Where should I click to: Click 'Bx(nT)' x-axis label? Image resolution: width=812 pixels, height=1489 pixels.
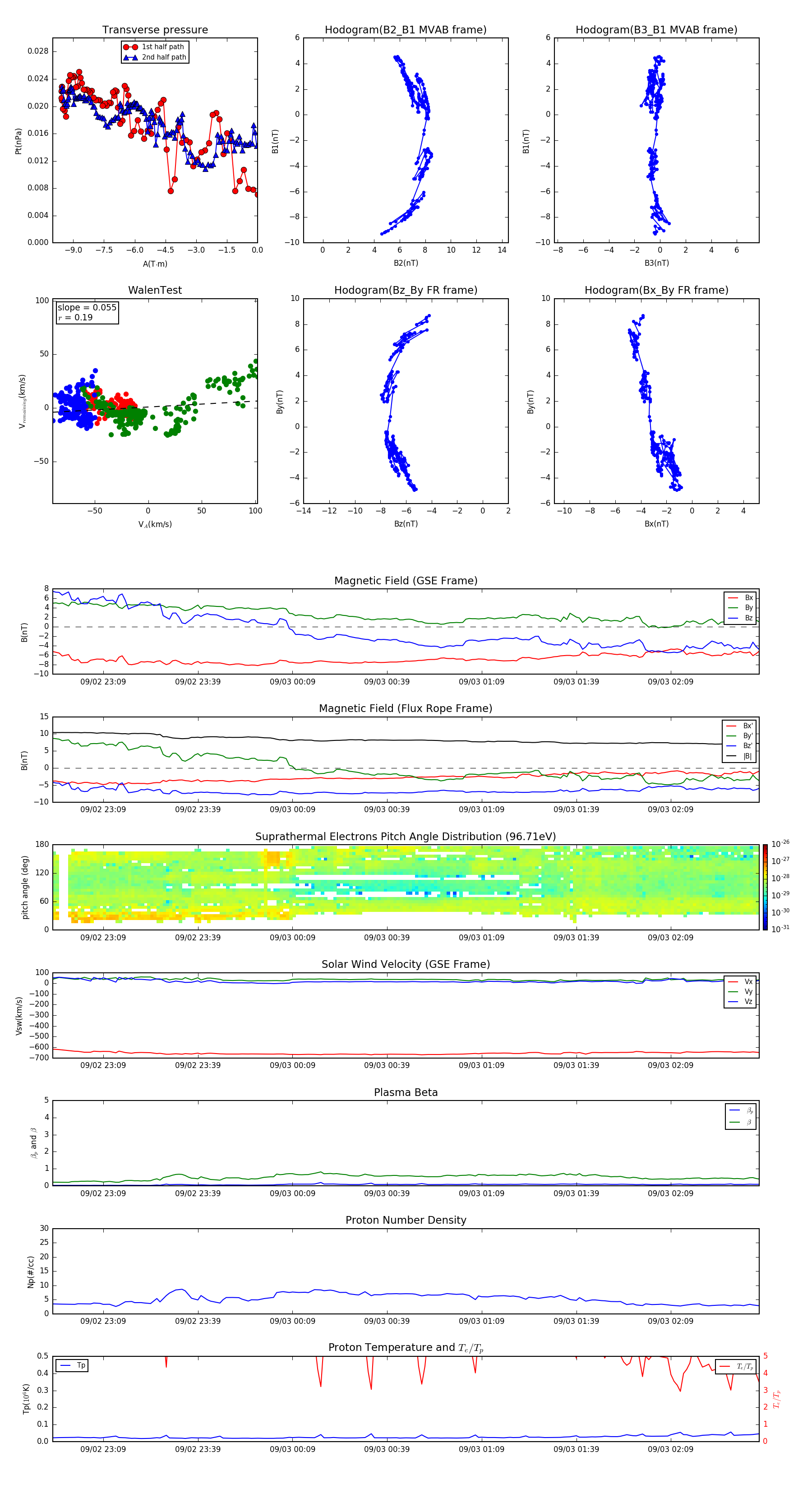656,524
